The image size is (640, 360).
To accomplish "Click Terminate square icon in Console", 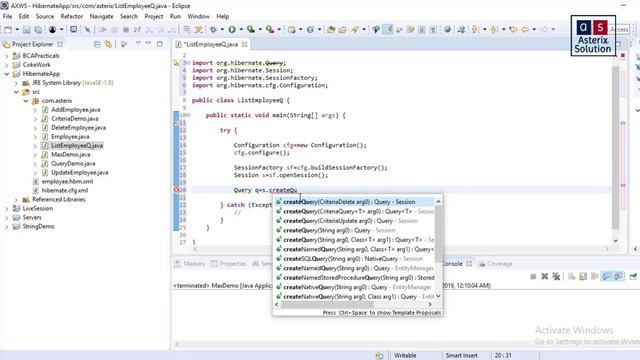I will tap(533, 277).
